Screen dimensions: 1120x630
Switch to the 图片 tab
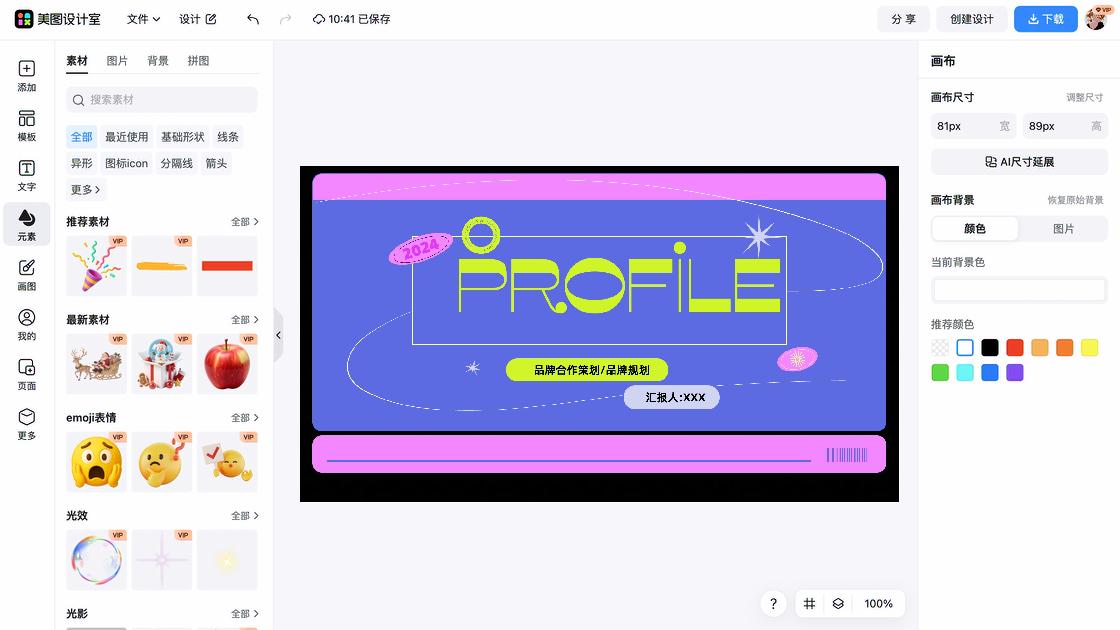pos(117,61)
